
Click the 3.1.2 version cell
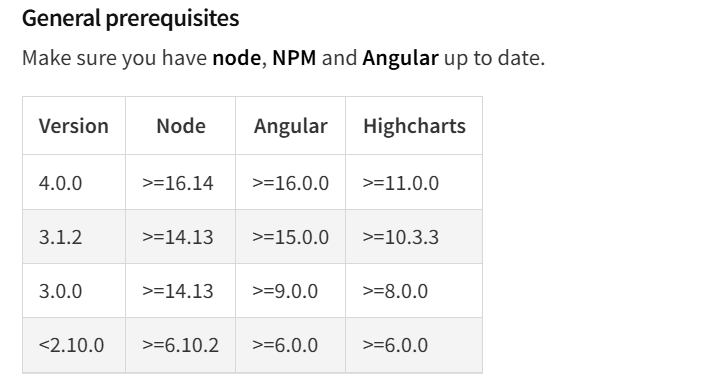[x=74, y=237]
